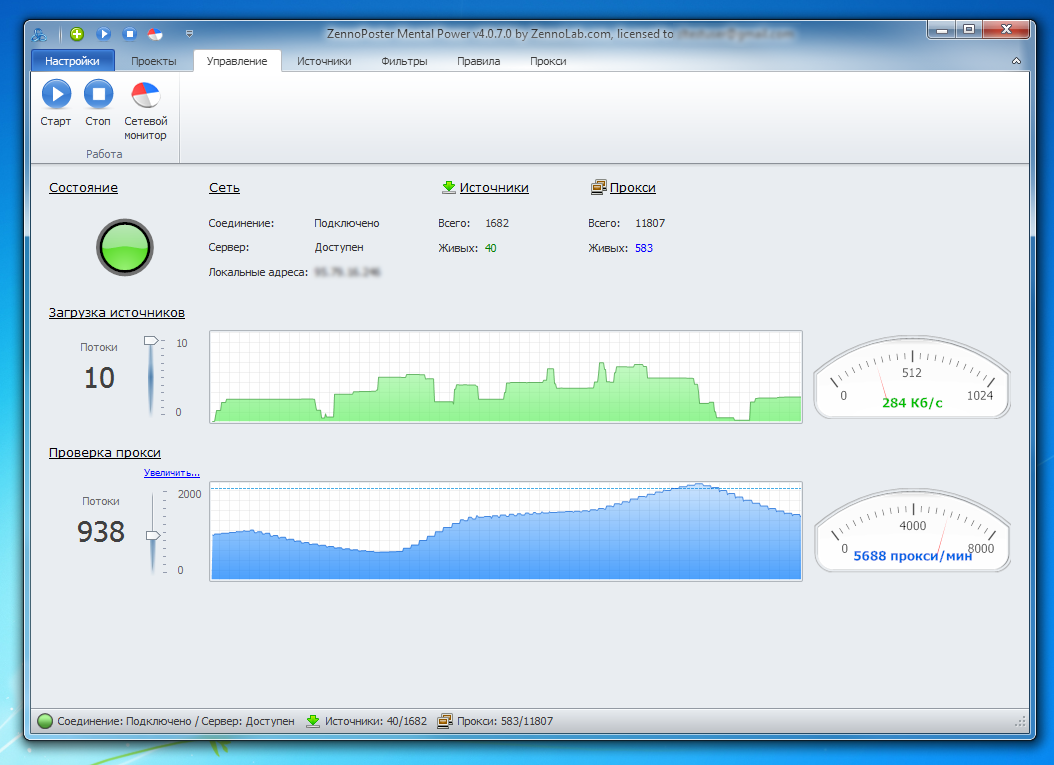1054x765 pixels.
Task: Click the green source loading graph
Action: coord(506,376)
